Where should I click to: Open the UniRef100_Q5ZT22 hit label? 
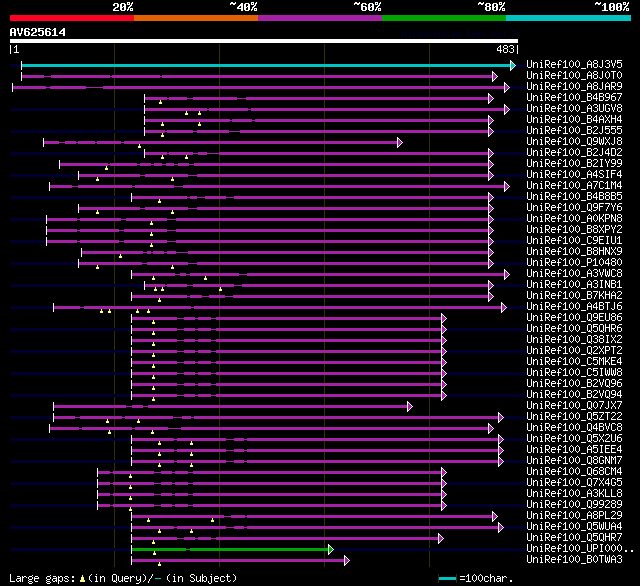click(x=574, y=417)
